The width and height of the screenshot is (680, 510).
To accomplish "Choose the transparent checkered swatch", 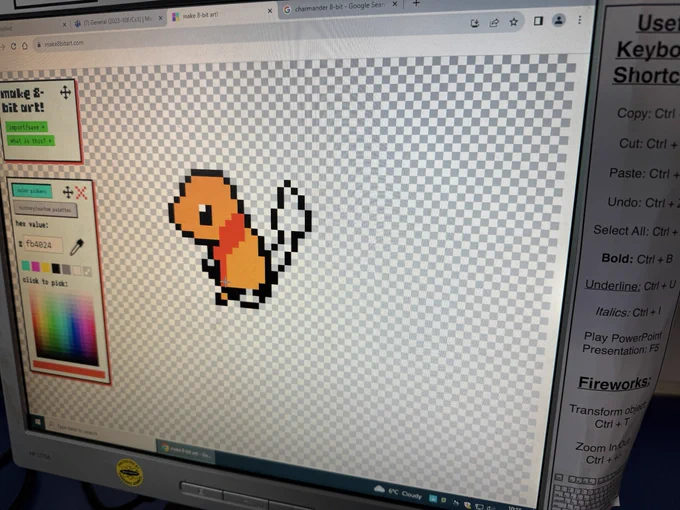I will [x=87, y=271].
